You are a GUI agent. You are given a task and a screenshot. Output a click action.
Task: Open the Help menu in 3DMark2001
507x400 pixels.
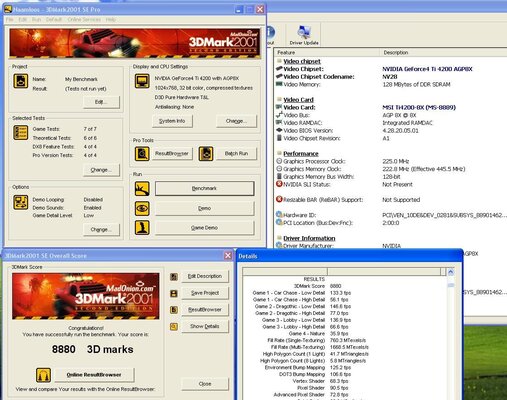pyautogui.click(x=111, y=20)
